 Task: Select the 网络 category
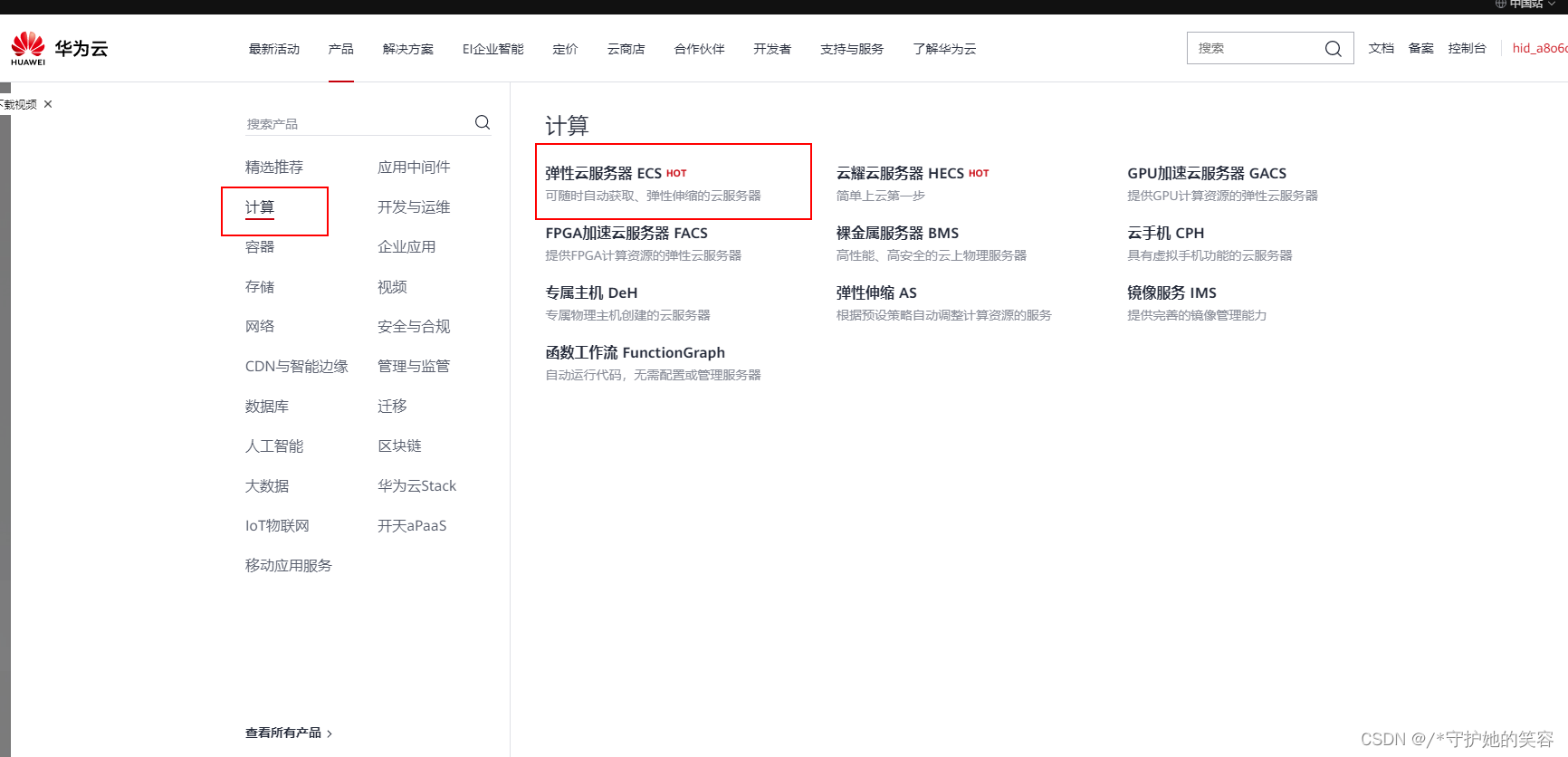(260, 326)
